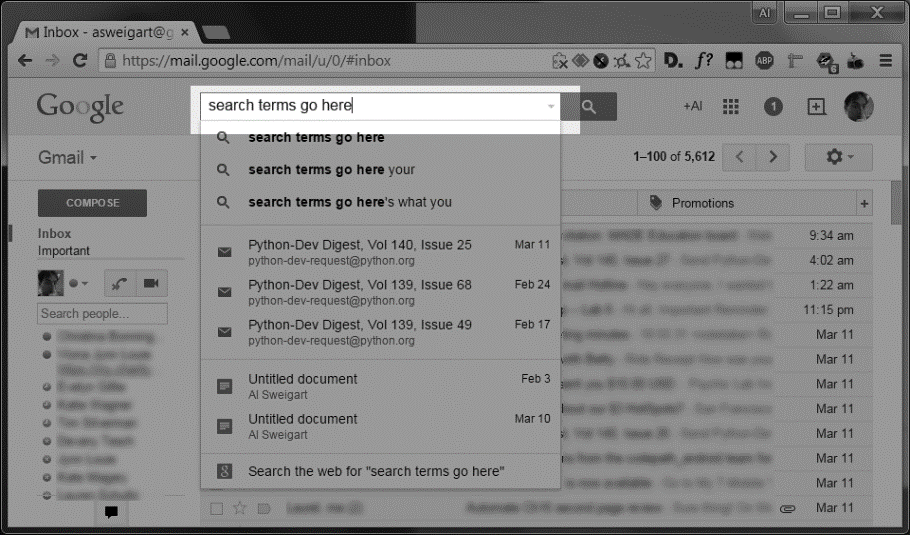Reload the Gmail page
Image resolution: width=910 pixels, height=535 pixels.
(x=80, y=60)
